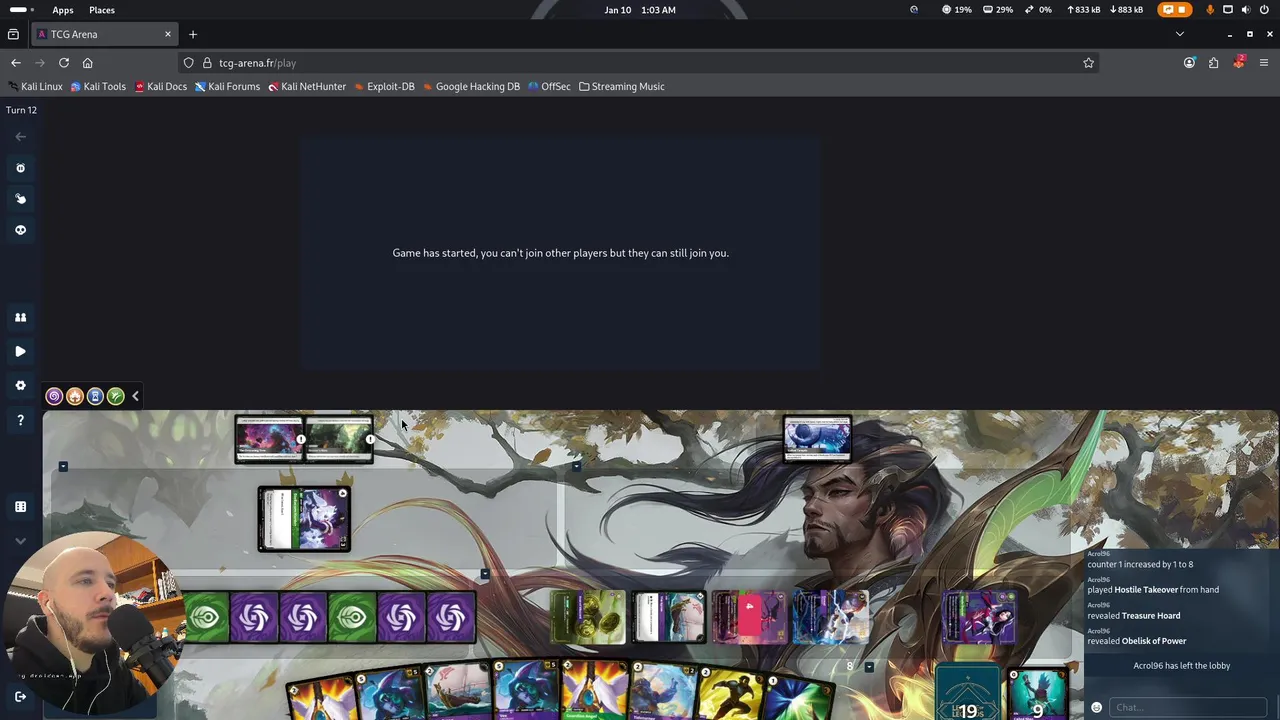Viewport: 1280px width, 720px height.
Task: Select the deck pile showing 19
Action: click(x=968, y=692)
